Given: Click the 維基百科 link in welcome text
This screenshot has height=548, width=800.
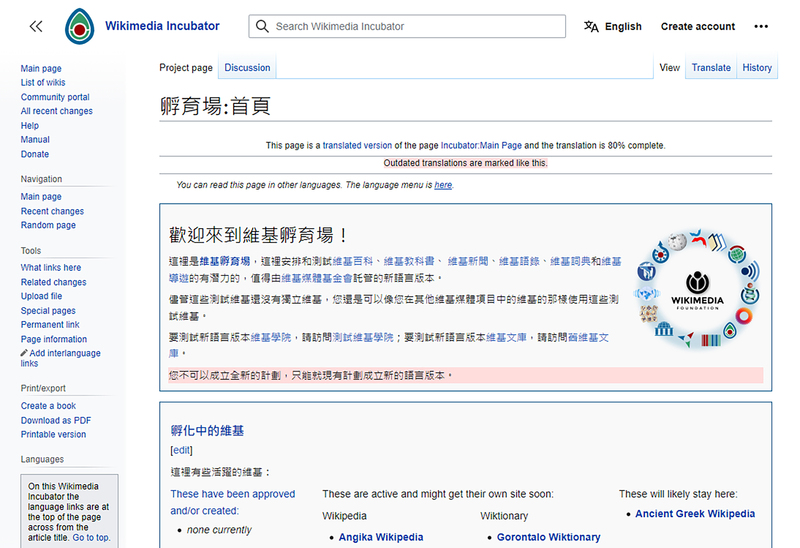Looking at the screenshot, I should [353, 261].
